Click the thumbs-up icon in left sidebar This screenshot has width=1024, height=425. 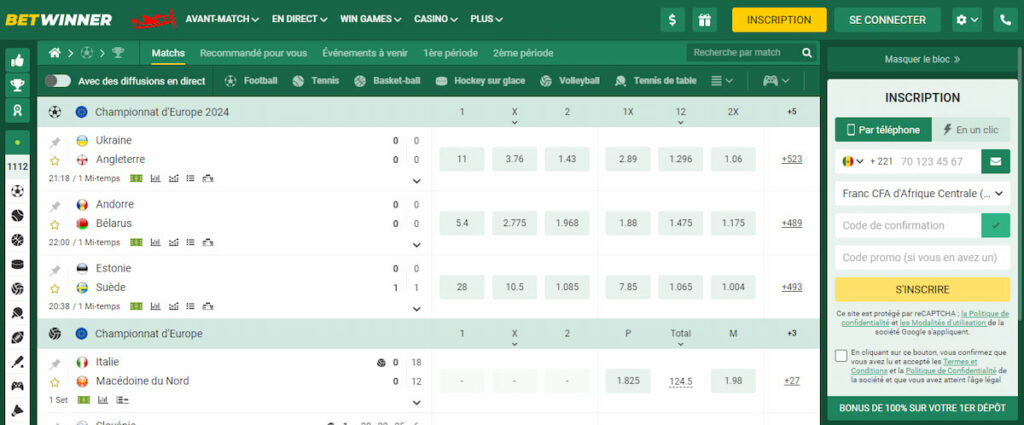tap(17, 61)
